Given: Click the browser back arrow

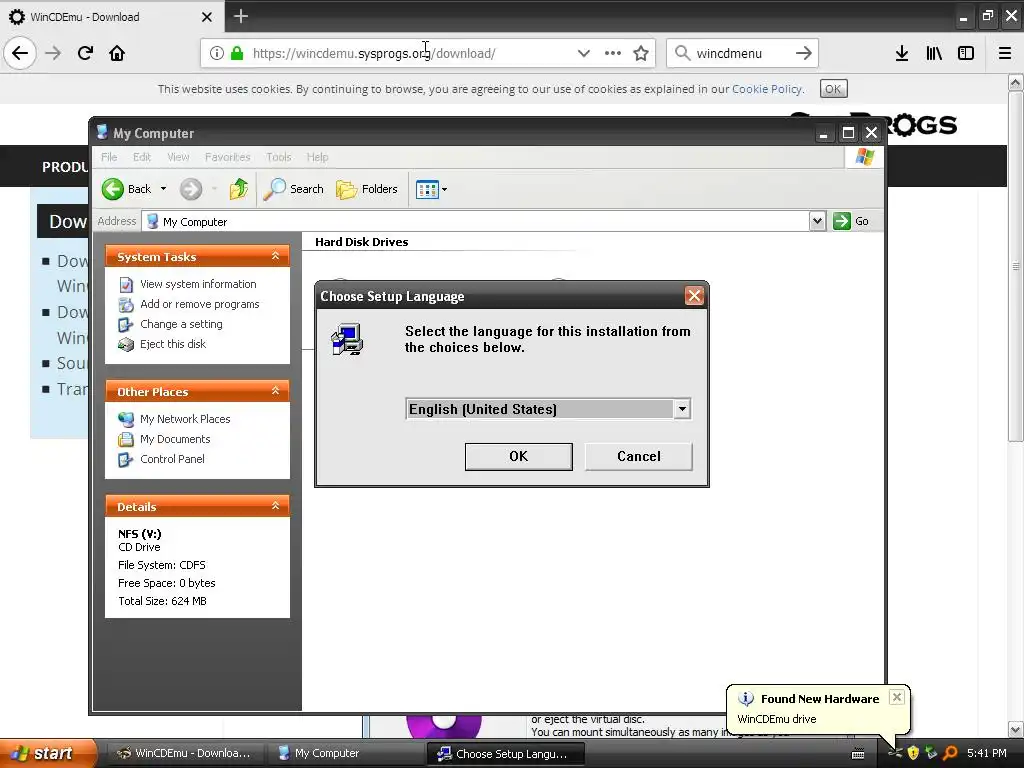Looking at the screenshot, I should click(20, 53).
